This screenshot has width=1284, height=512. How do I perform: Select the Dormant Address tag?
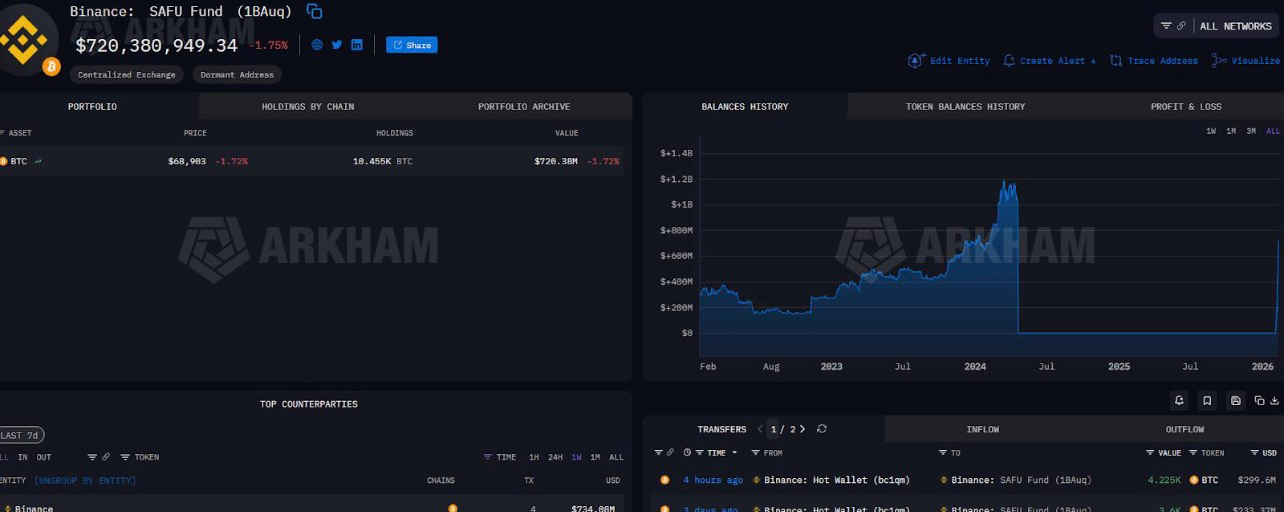point(237,75)
